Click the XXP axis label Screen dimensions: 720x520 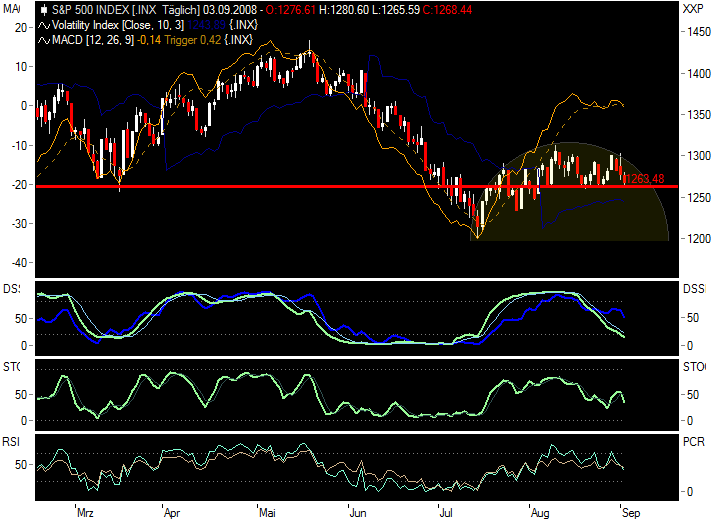[x=693, y=9]
